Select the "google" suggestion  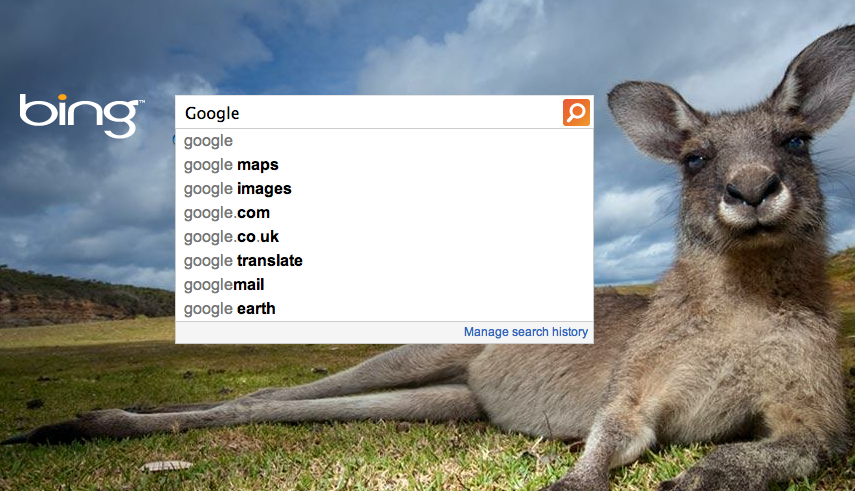[x=384, y=141]
